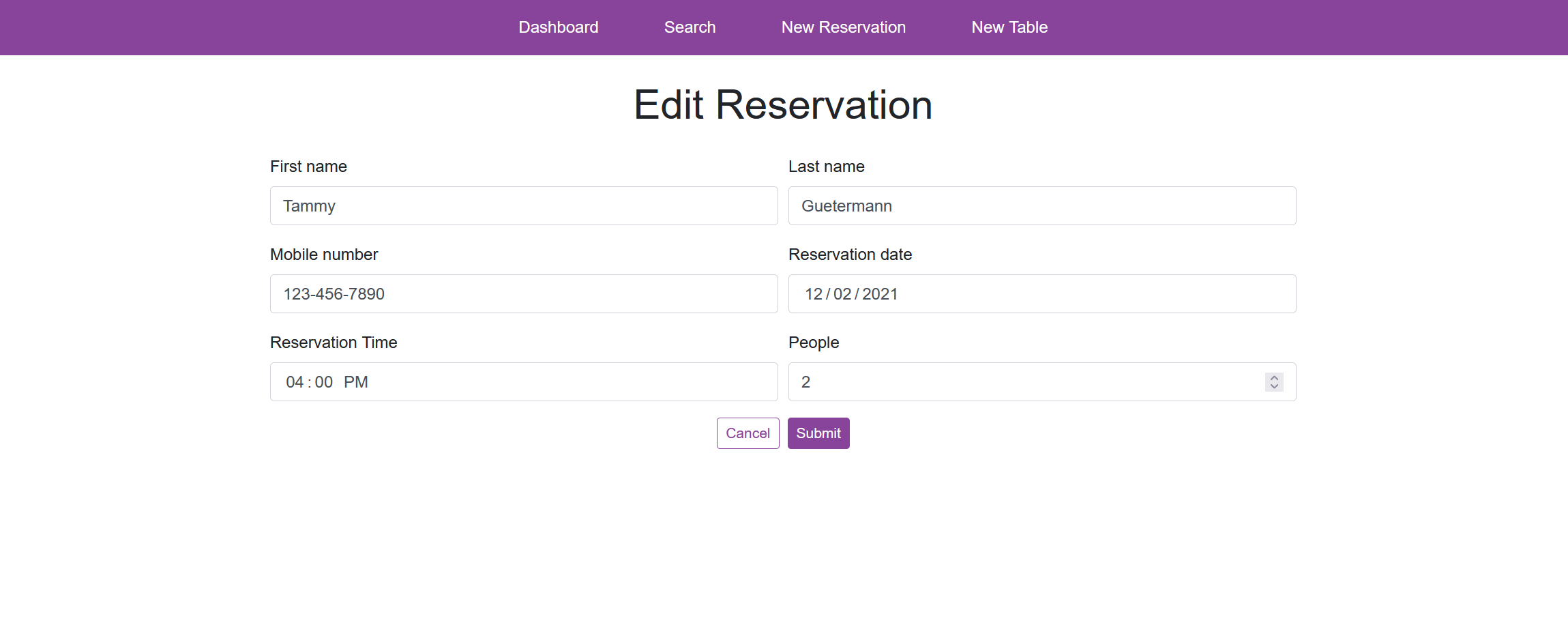This screenshot has height=623, width=1568.
Task: Select the First name field containing Tammy
Action: 522,205
